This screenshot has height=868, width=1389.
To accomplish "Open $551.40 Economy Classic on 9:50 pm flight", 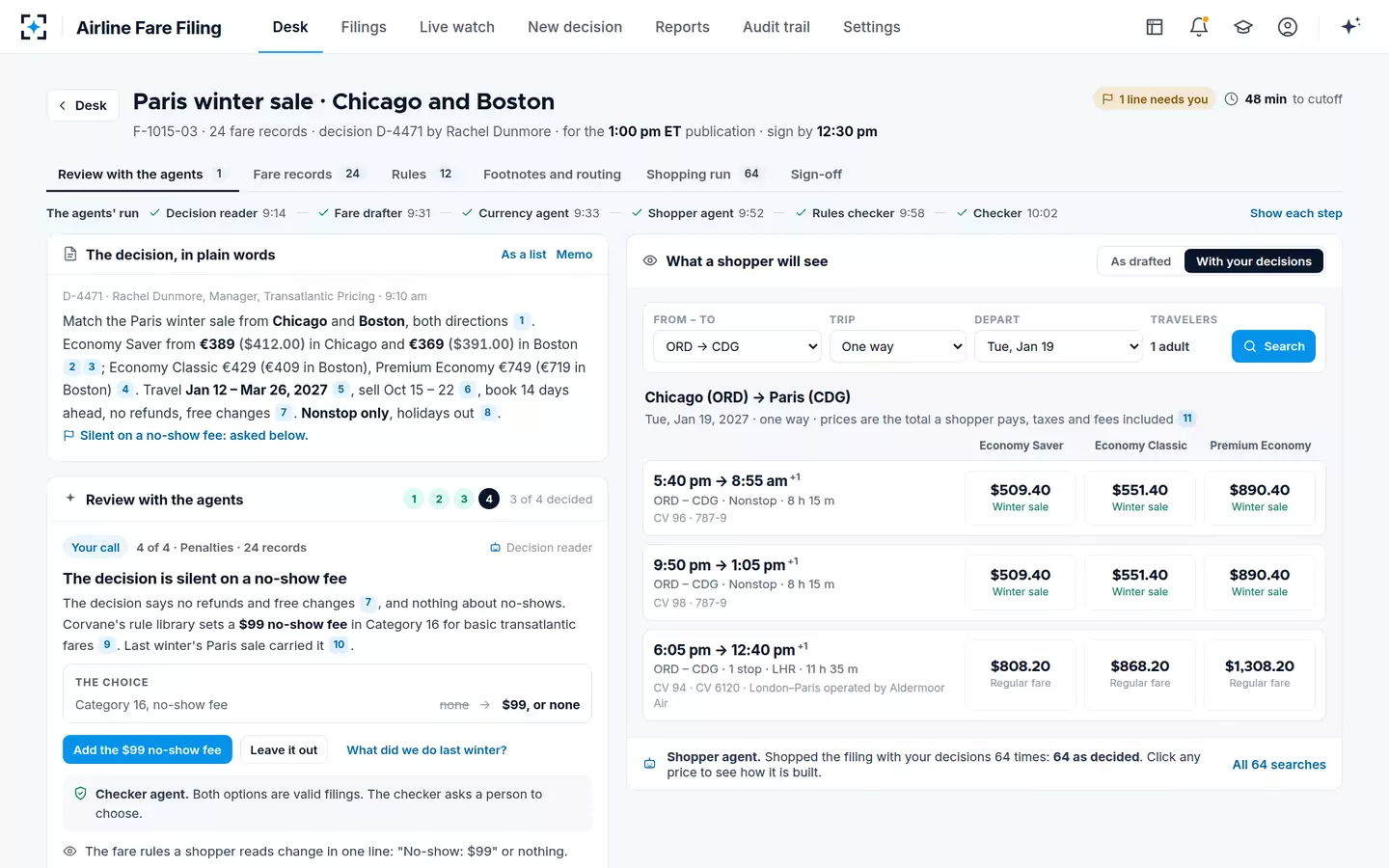I will coord(1140,582).
